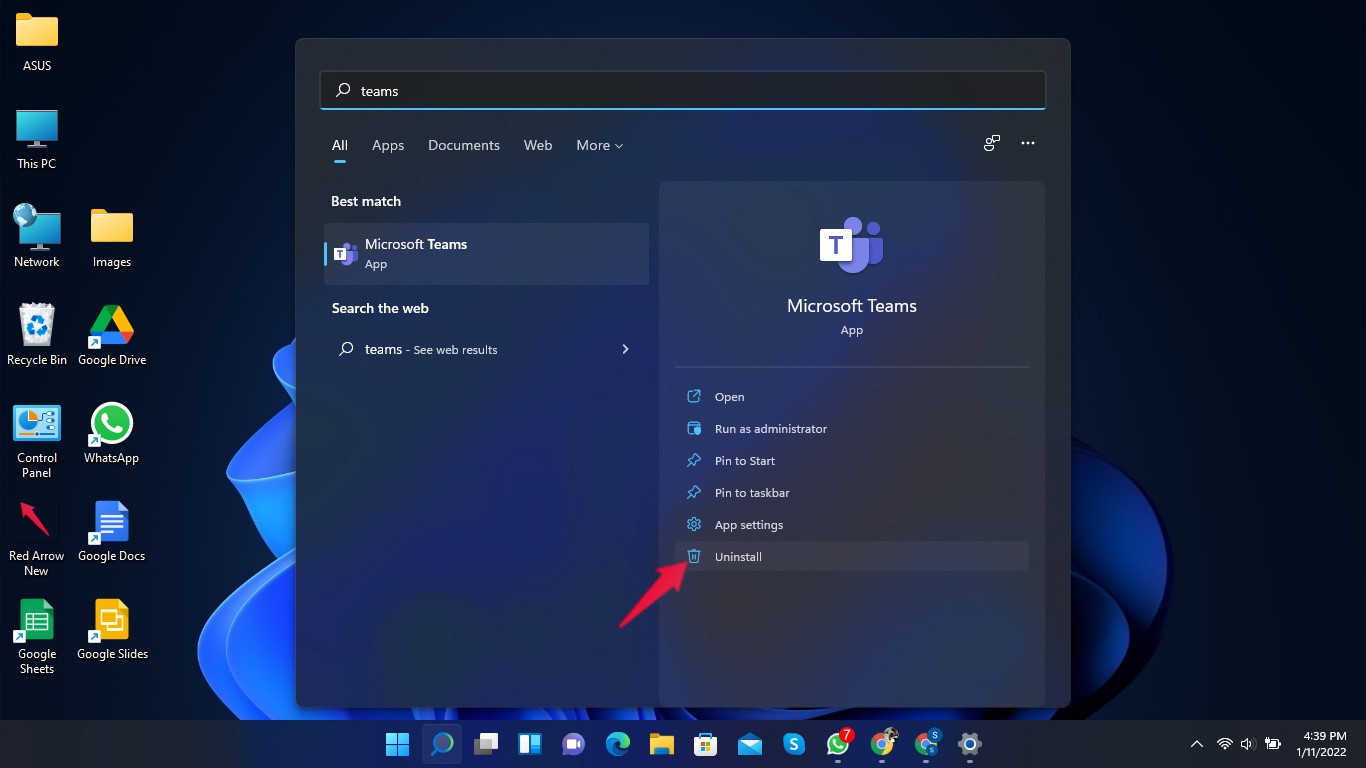Select Microsoft Teams best match result

click(x=487, y=254)
